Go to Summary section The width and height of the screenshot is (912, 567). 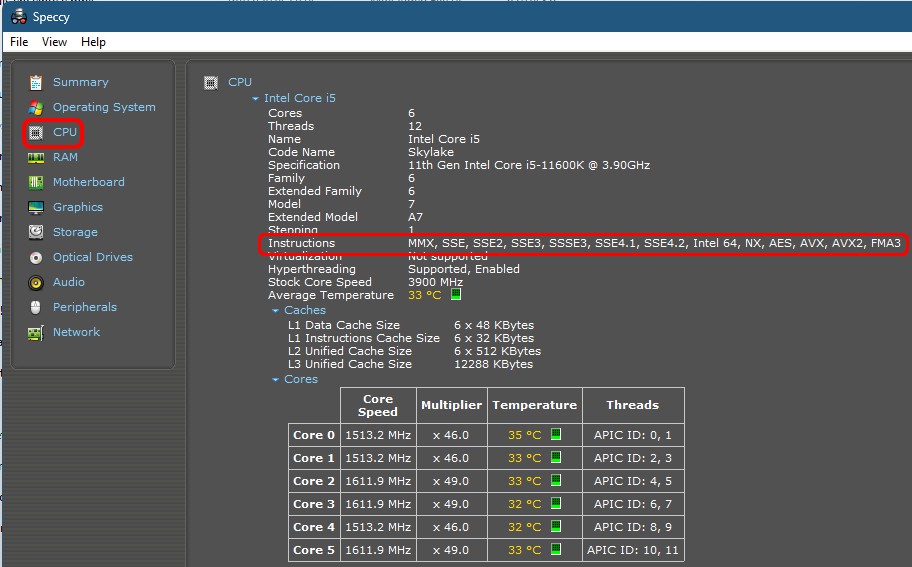81,83
